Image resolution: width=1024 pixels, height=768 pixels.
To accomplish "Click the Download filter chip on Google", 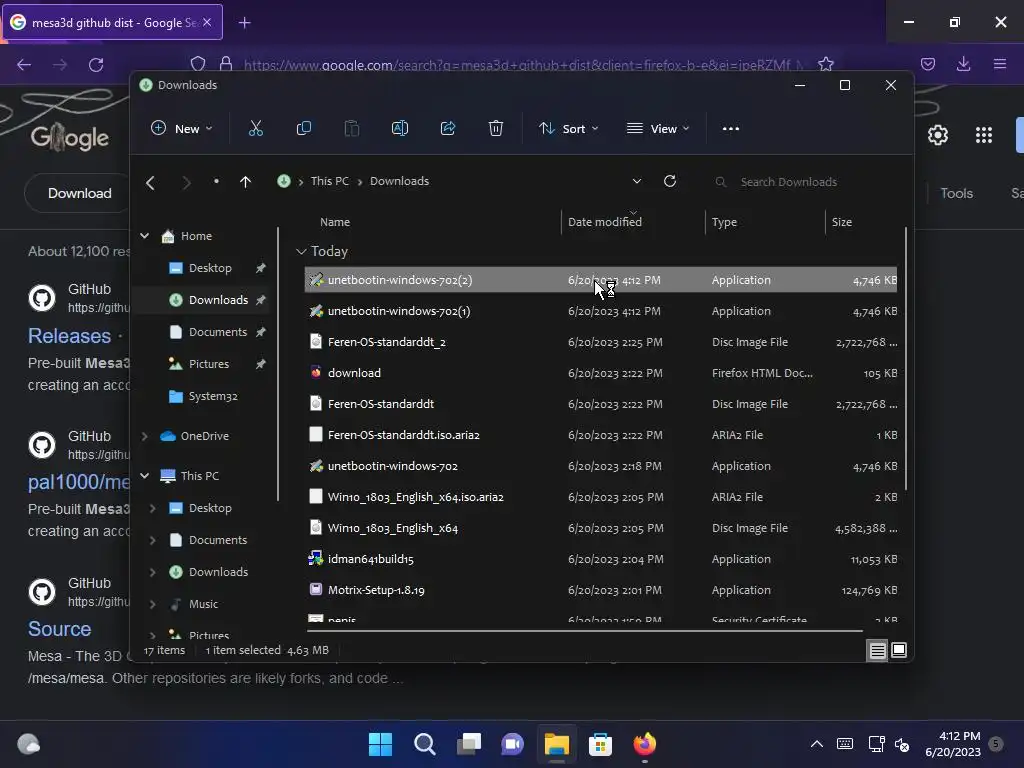I will tap(79, 193).
